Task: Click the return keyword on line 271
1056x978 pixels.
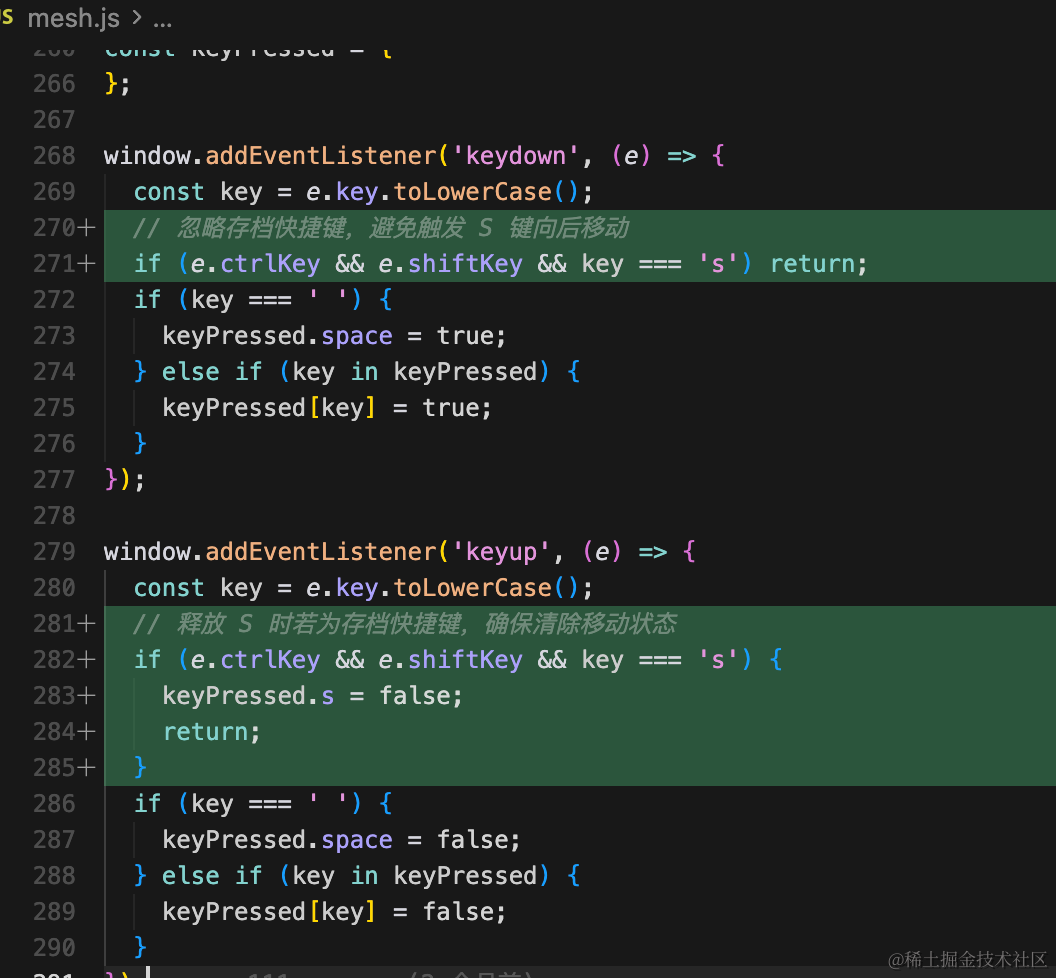Action: click(x=812, y=264)
